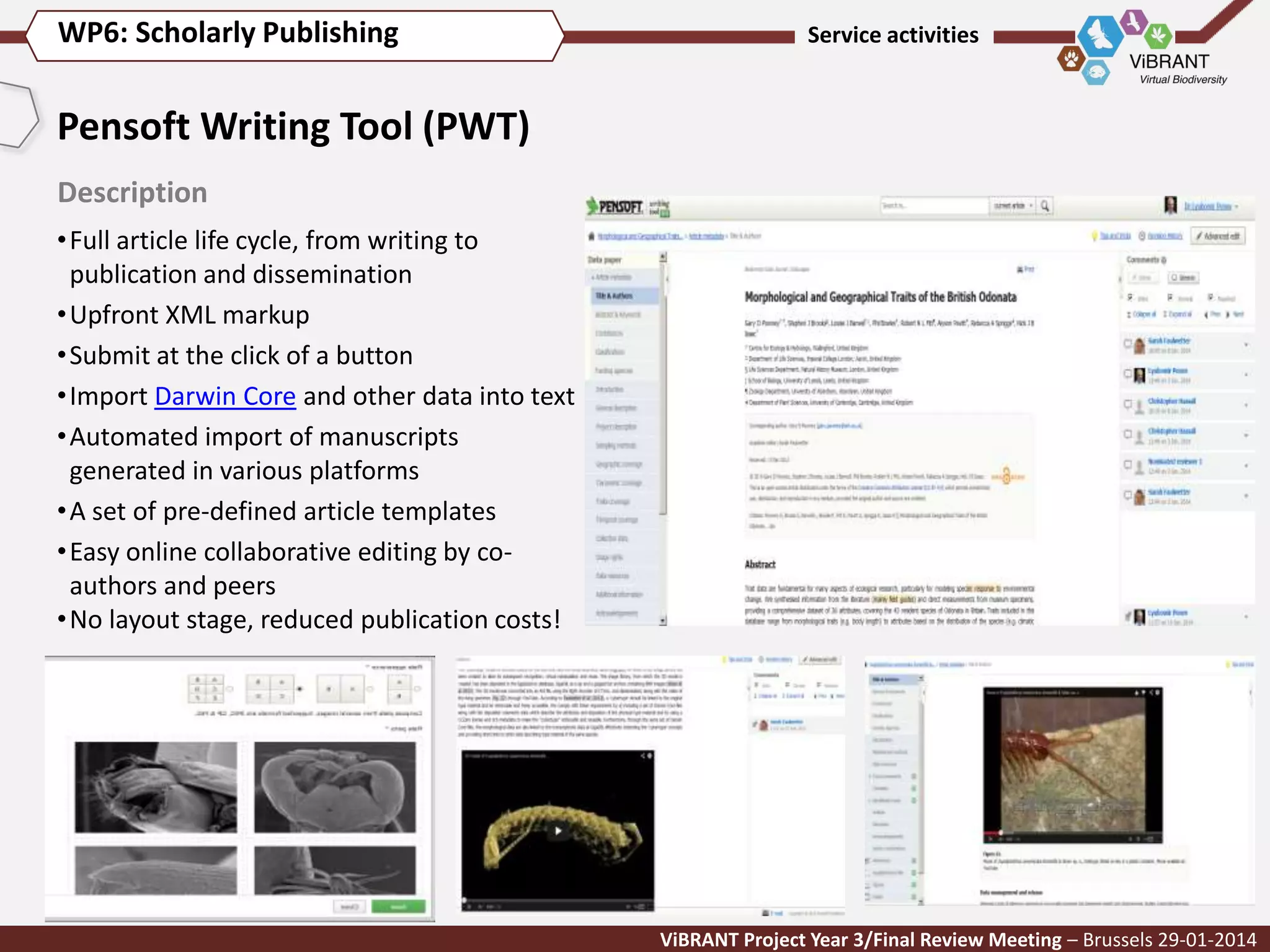The height and width of the screenshot is (952, 1270).
Task: Expand the Nominated reviewer 1 comment arrow
Action: 1246,465
